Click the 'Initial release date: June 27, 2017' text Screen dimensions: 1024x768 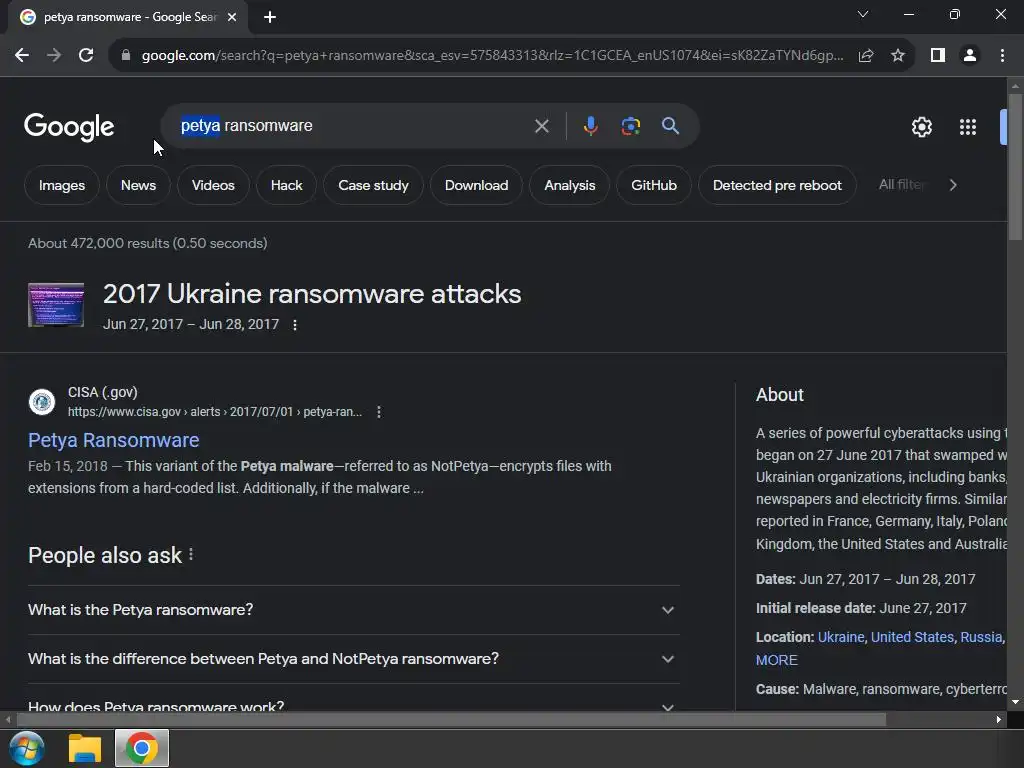[x=861, y=609]
